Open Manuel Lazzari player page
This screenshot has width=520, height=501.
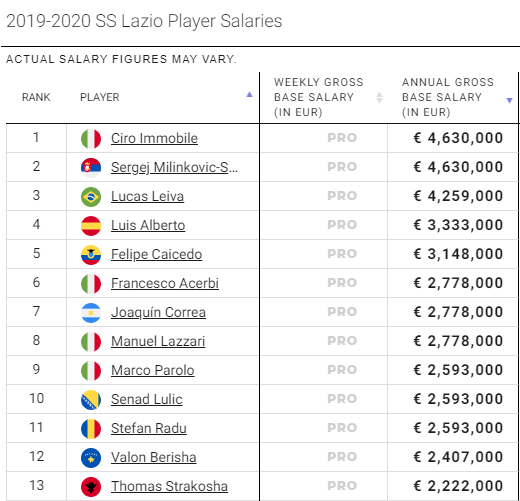pos(158,341)
